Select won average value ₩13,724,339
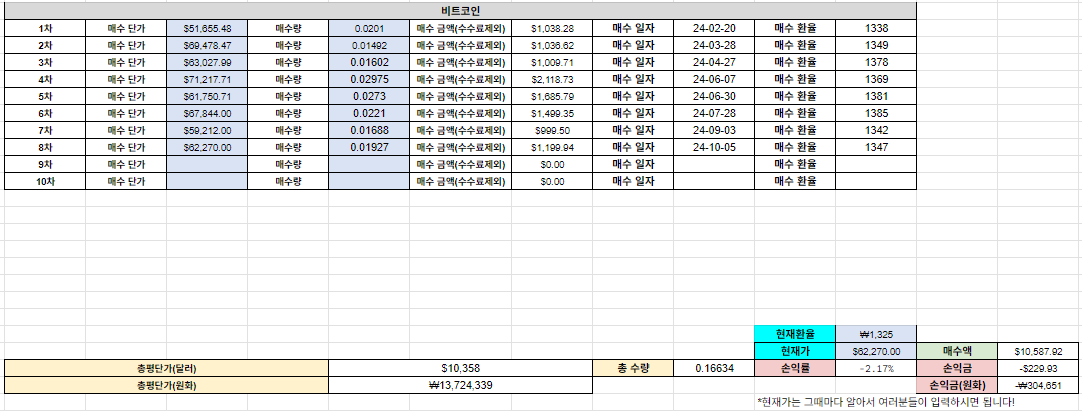Screen dimensions: 1082x411 pyautogui.click(x=460, y=385)
